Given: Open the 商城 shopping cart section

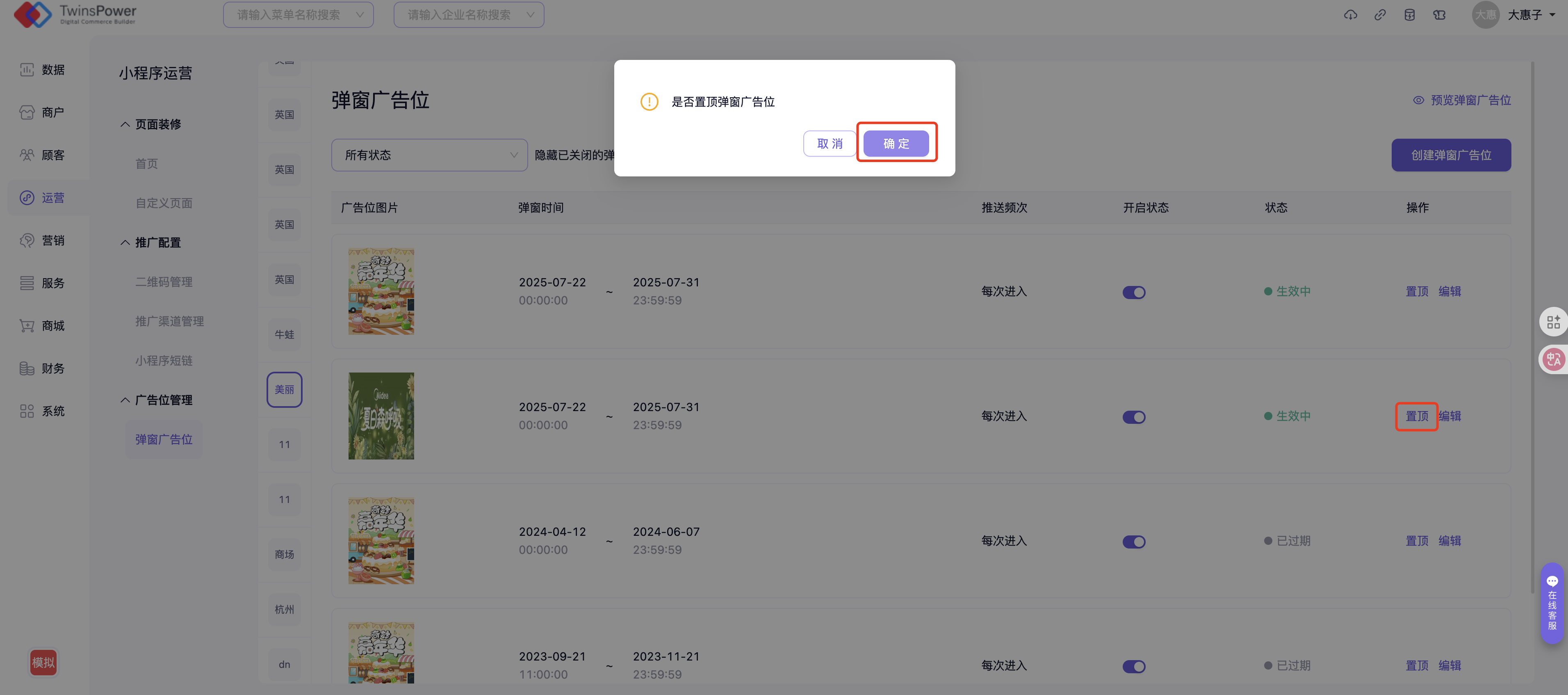Looking at the screenshot, I should pos(43,326).
